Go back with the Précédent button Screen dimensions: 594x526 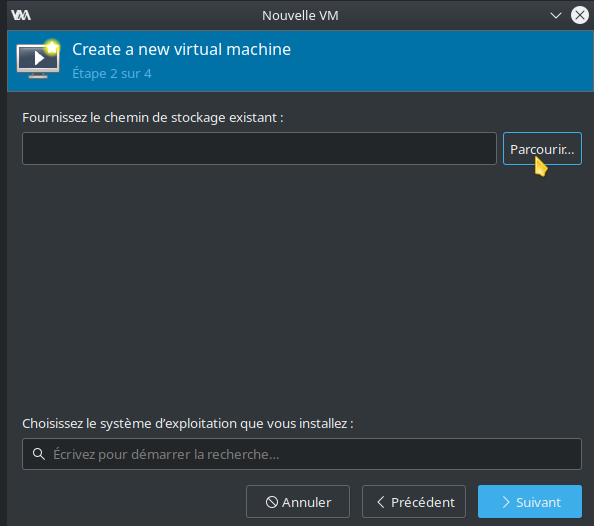coord(414,502)
